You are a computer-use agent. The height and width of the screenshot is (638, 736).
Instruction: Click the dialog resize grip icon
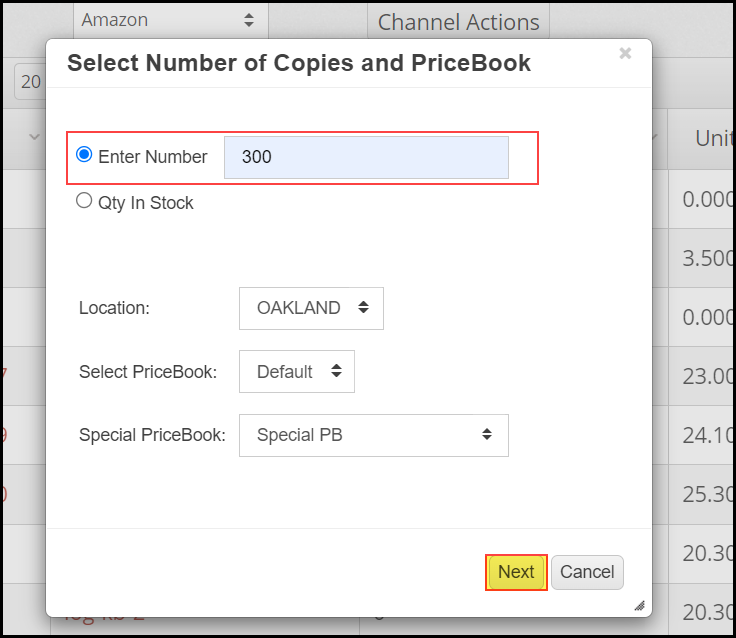coord(639,606)
